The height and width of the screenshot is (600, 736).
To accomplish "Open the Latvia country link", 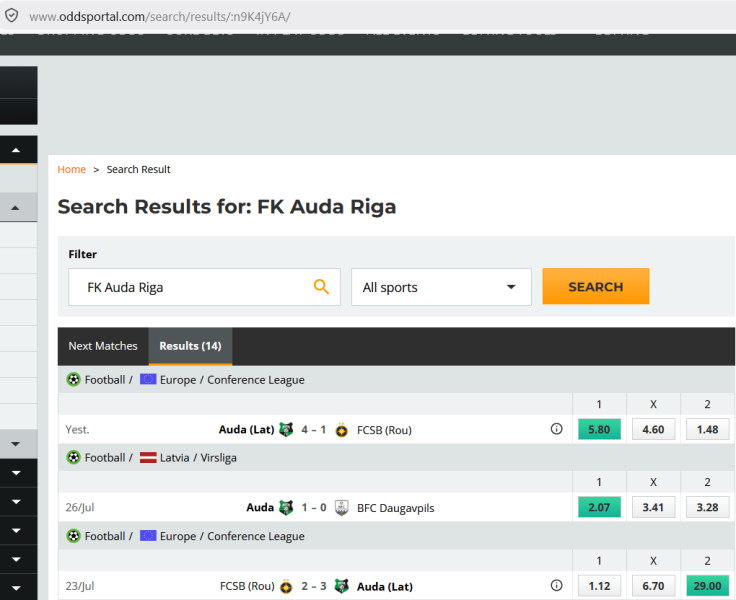I will point(174,458).
